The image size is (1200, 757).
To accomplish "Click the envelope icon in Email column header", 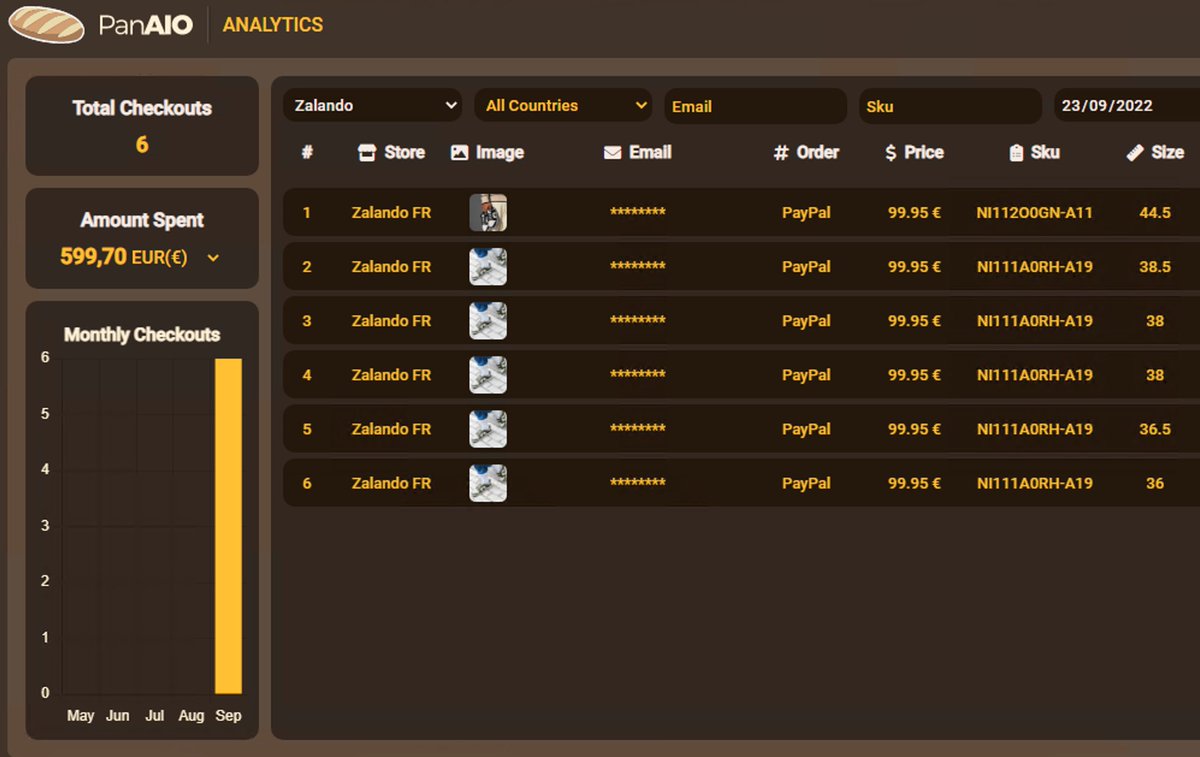I will point(613,153).
